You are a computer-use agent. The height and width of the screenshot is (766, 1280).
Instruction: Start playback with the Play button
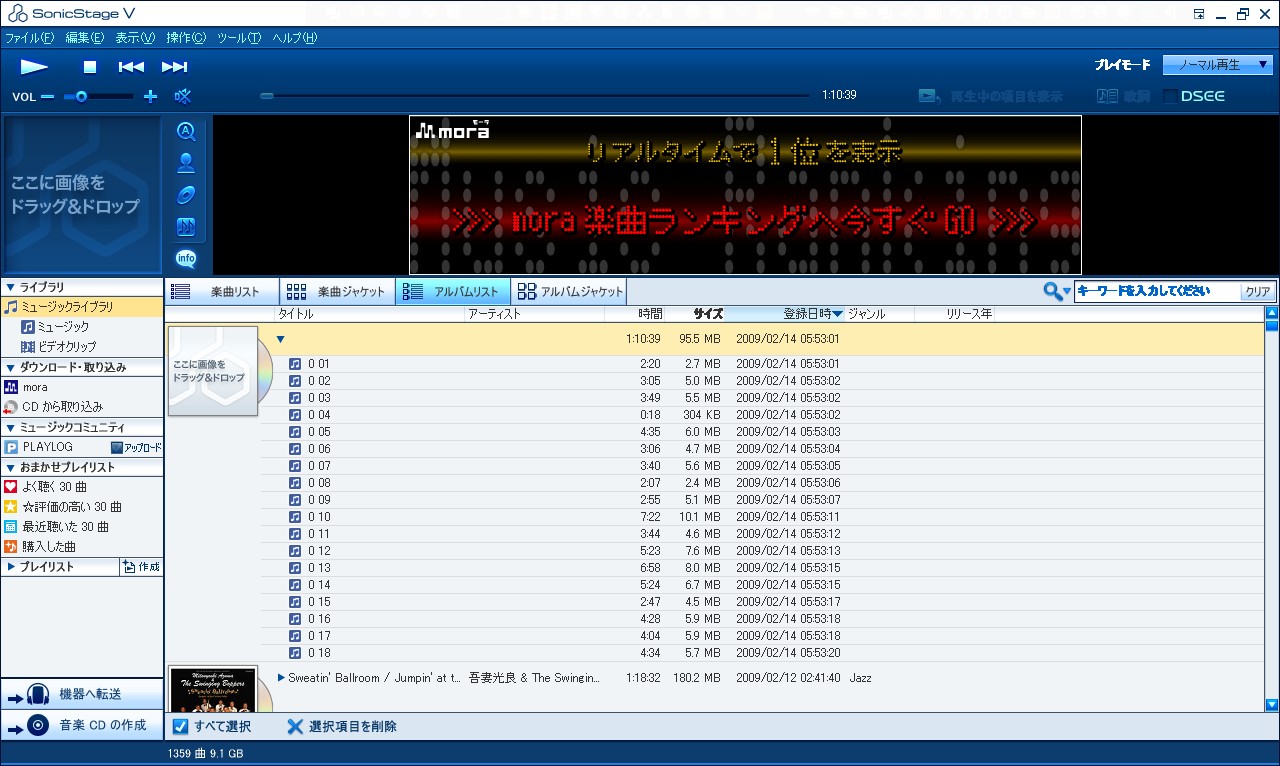(x=34, y=67)
